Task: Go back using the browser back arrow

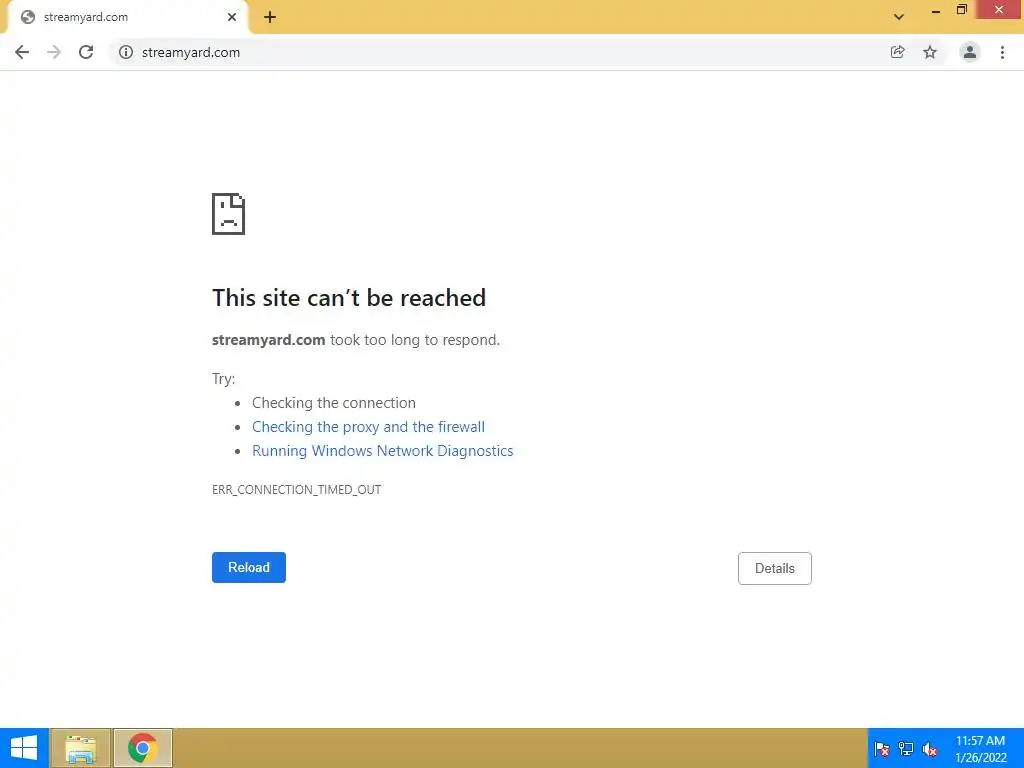Action: point(22,52)
